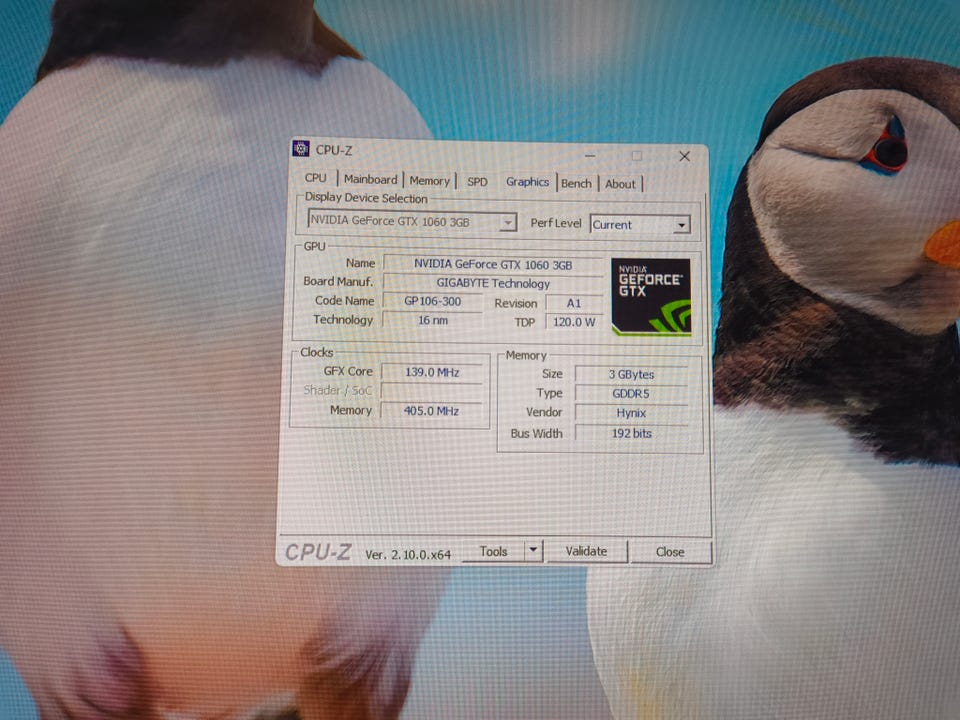Click the A1 revision value
The image size is (960, 720).
(574, 303)
